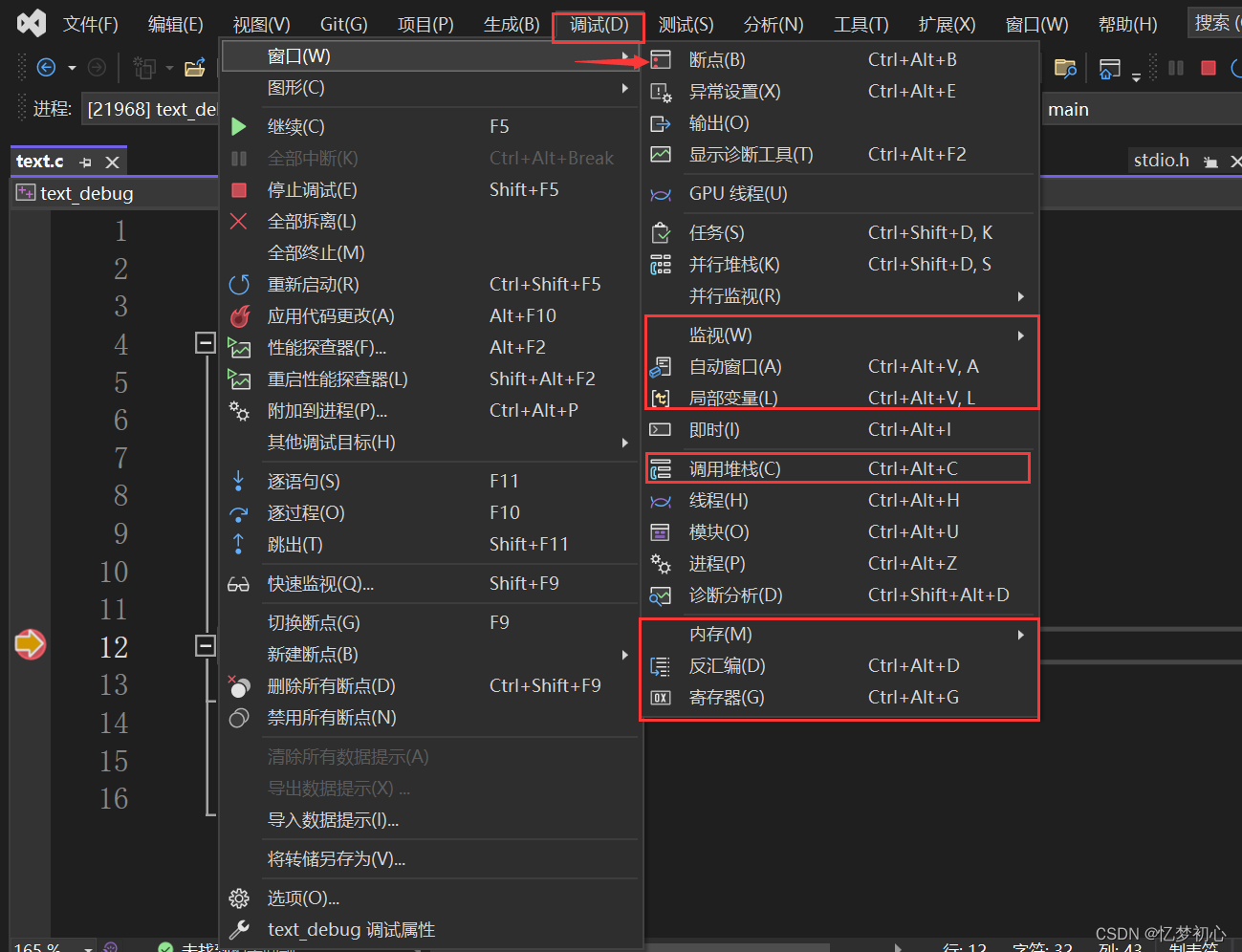Open Disassembly (反汇编) window
The height and width of the screenshot is (952, 1242).
coord(727,666)
